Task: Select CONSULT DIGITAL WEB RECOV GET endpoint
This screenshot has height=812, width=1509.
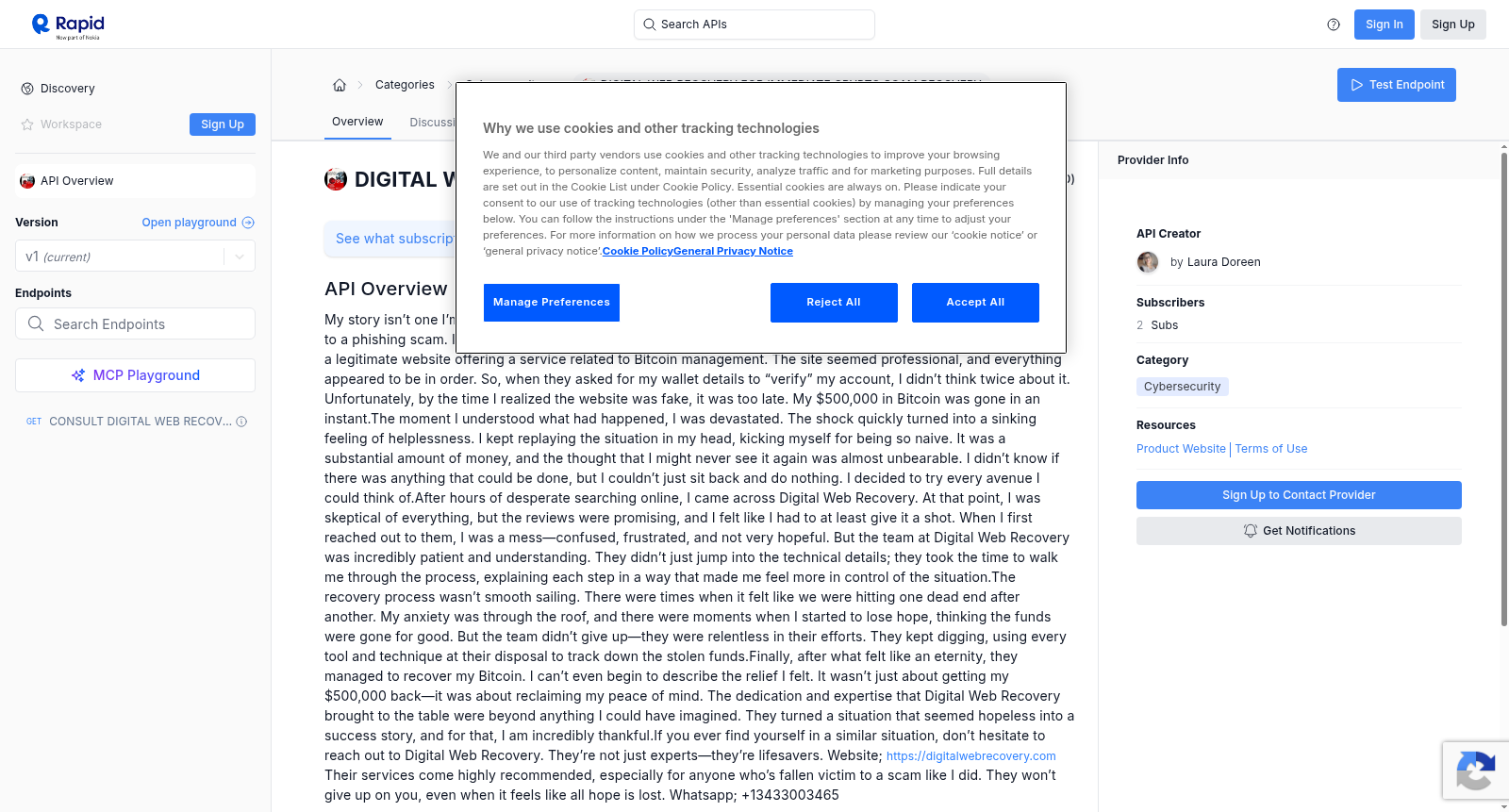Action: tap(135, 422)
